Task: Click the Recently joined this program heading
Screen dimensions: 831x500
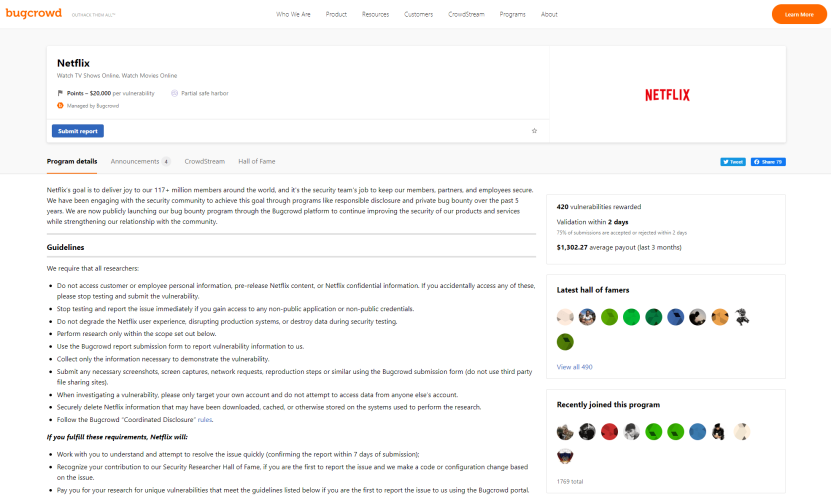Action: (608, 405)
